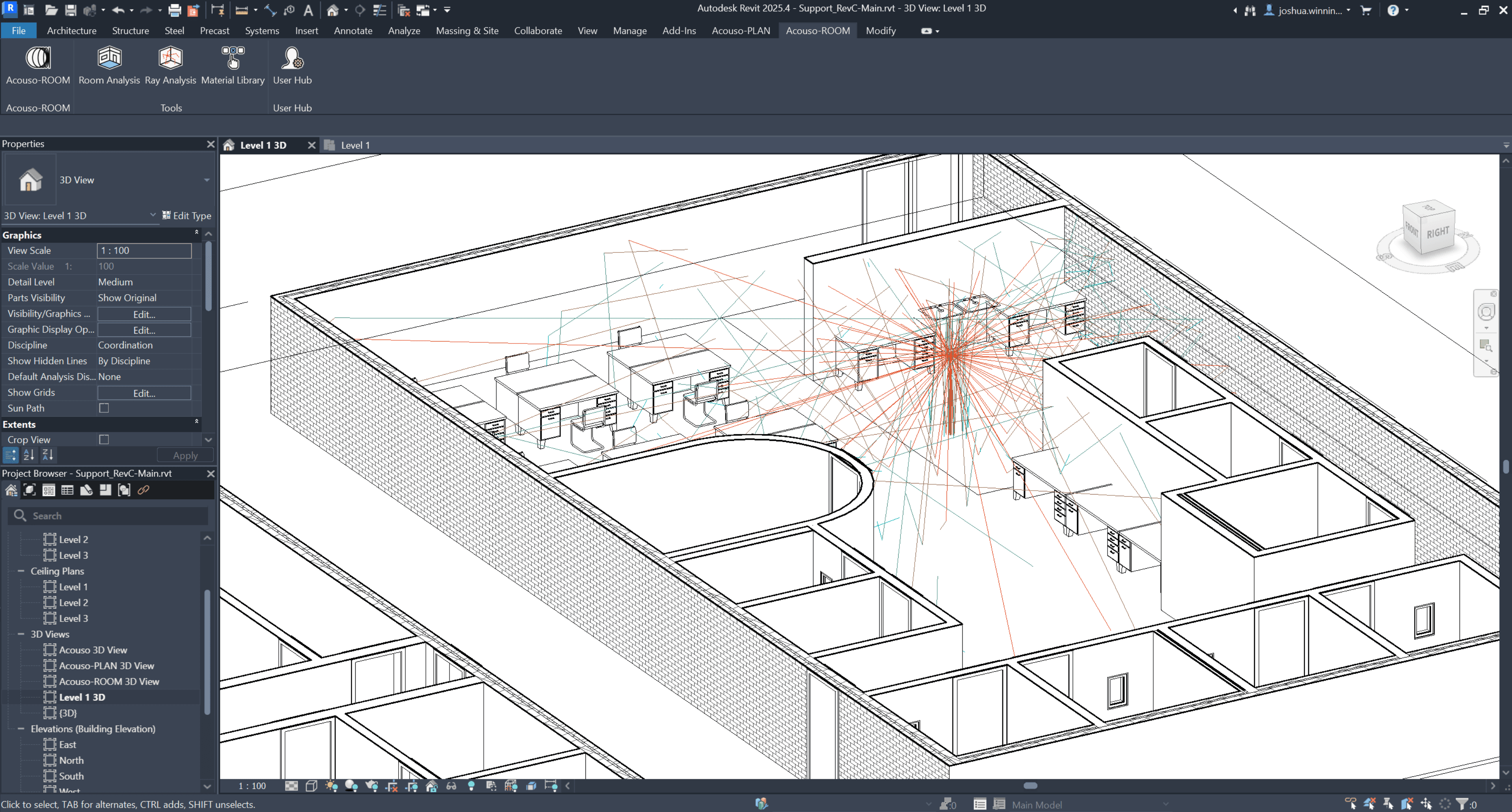Open shopping cart icon in title bar

[1365, 10]
